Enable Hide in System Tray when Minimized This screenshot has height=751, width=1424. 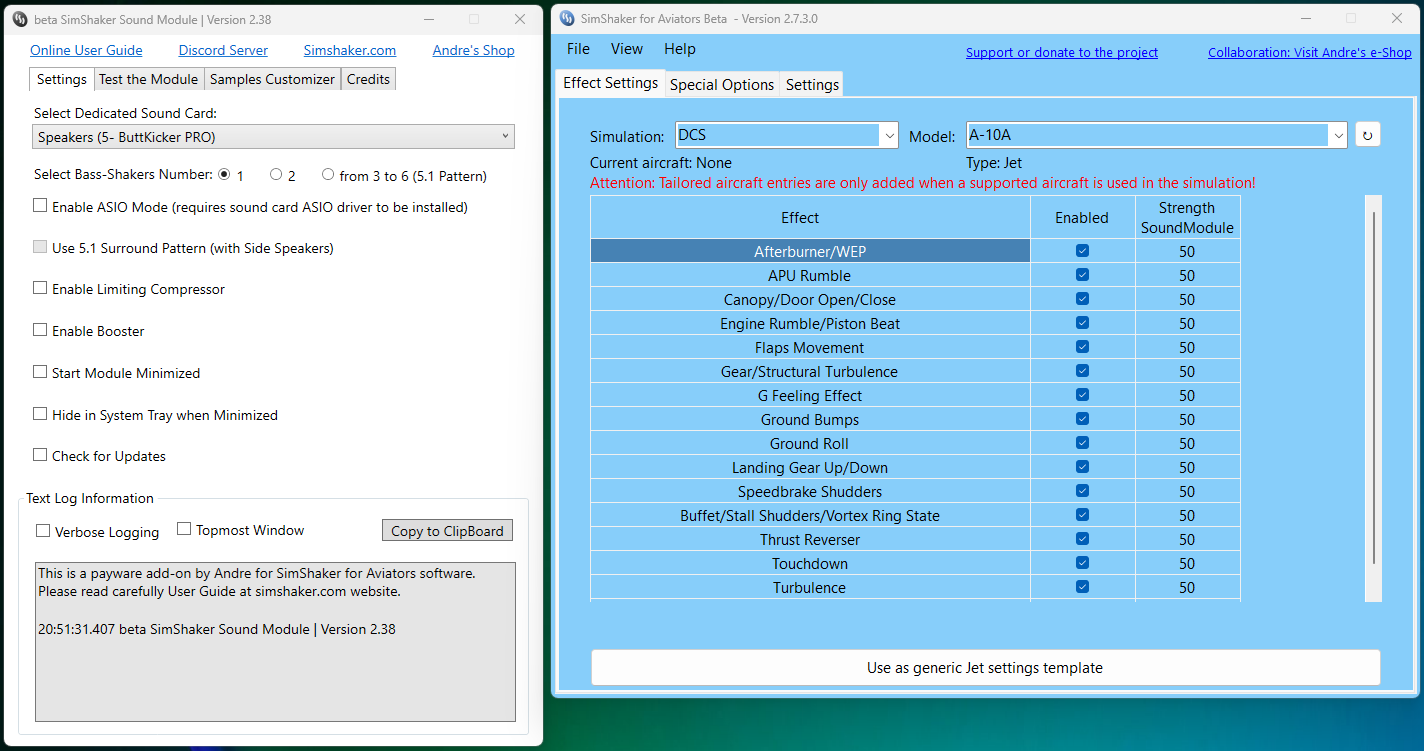[40, 413]
